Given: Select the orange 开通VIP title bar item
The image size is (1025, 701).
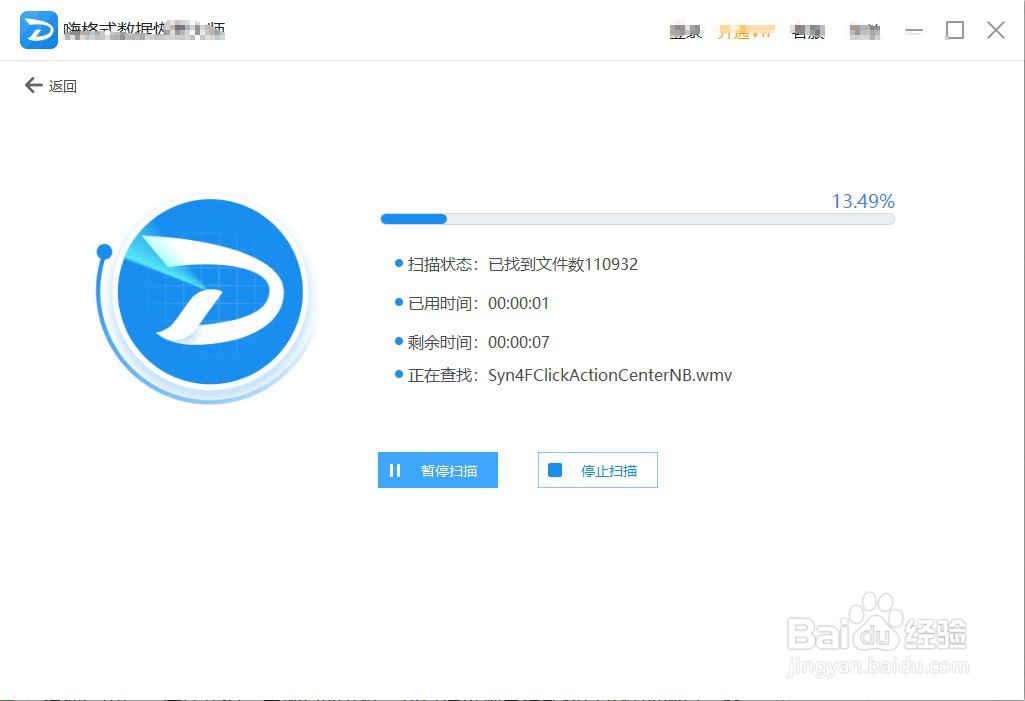Looking at the screenshot, I should (x=745, y=30).
